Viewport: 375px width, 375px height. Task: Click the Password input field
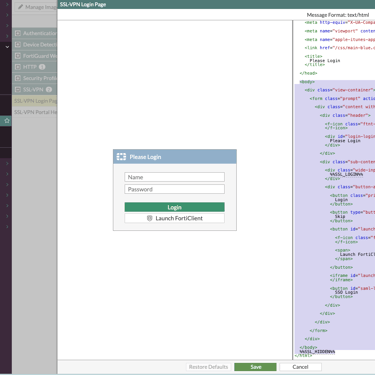(174, 189)
